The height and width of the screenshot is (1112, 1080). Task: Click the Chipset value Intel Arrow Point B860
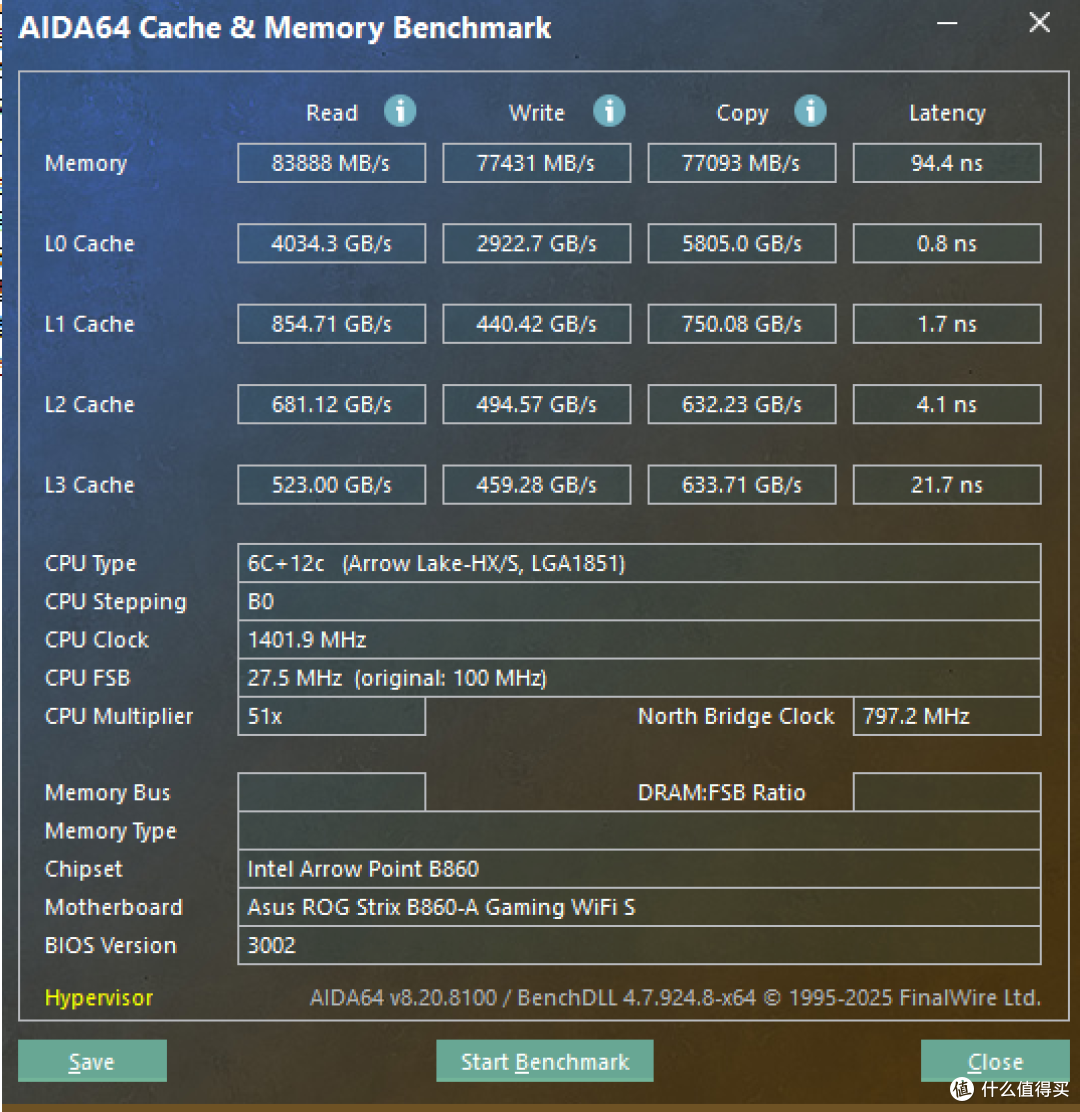[x=639, y=869]
